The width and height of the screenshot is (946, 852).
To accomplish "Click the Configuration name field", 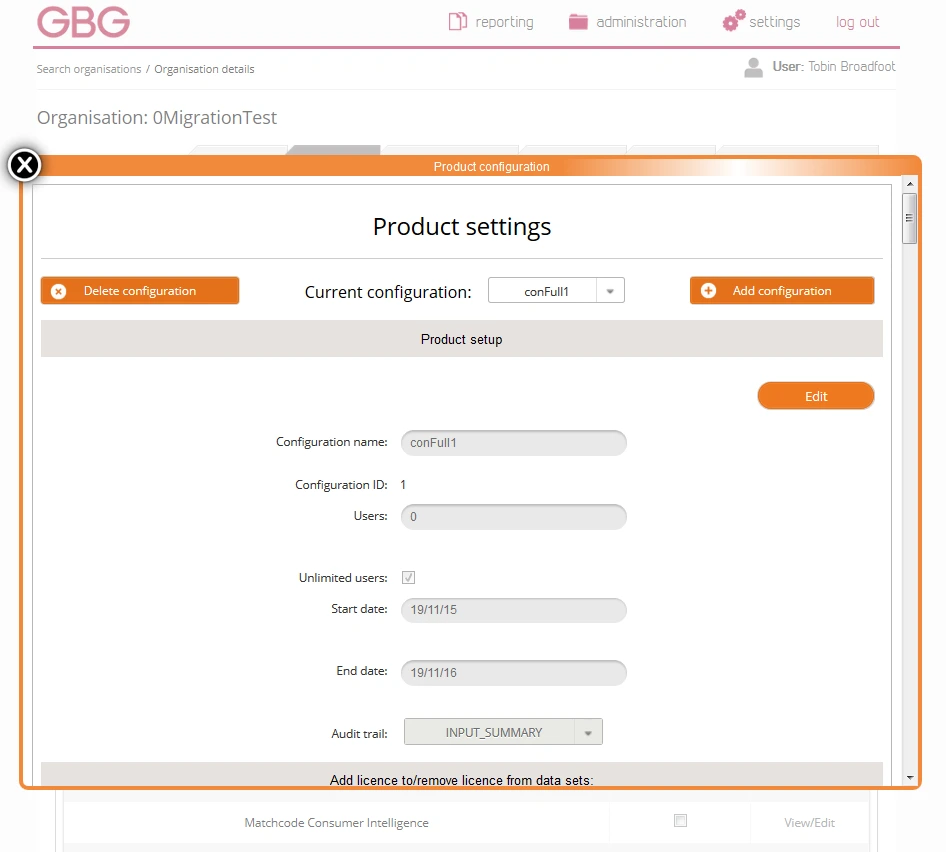I will point(513,442).
